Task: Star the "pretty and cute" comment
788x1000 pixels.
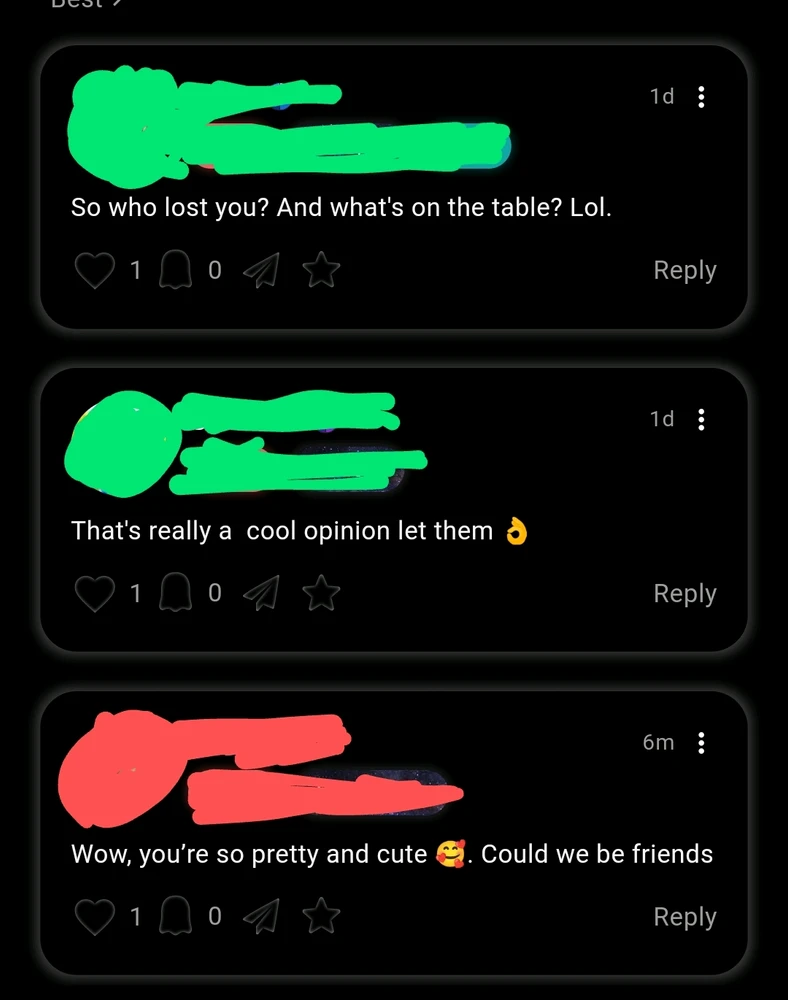Action: [321, 916]
